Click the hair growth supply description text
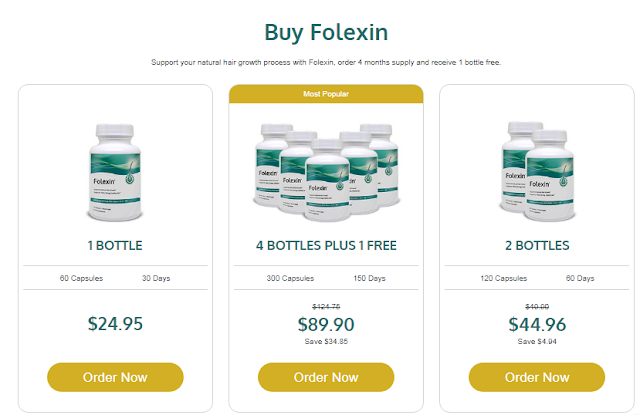640x415 pixels. 326,62
